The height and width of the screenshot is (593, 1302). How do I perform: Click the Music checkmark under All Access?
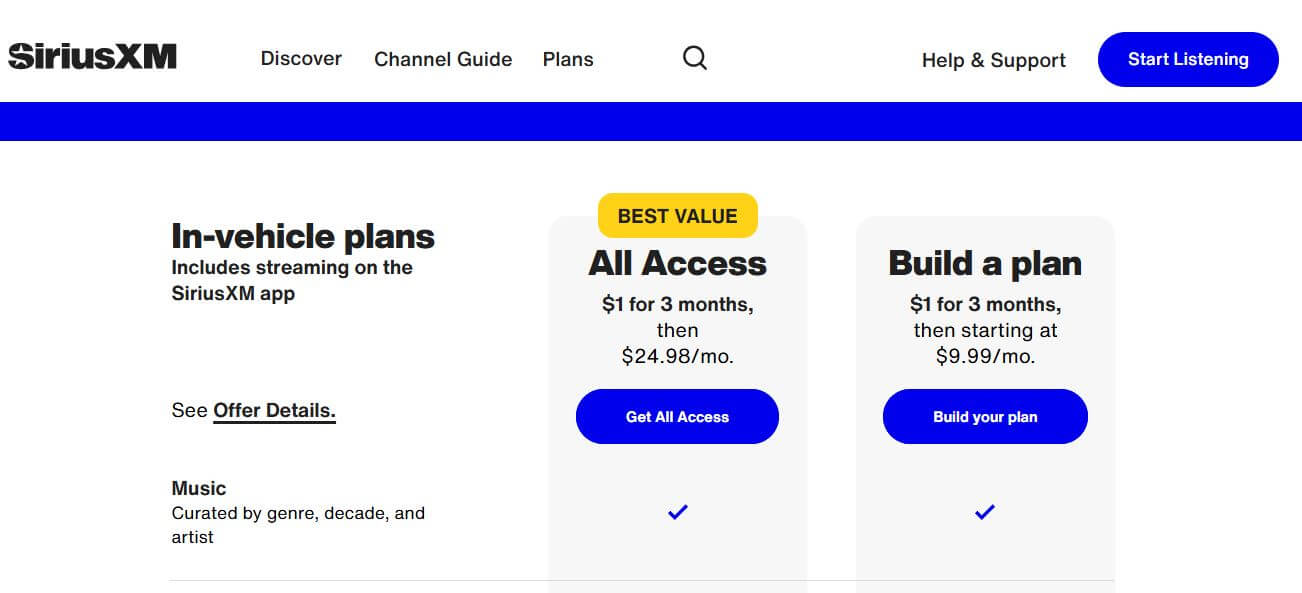[677, 511]
